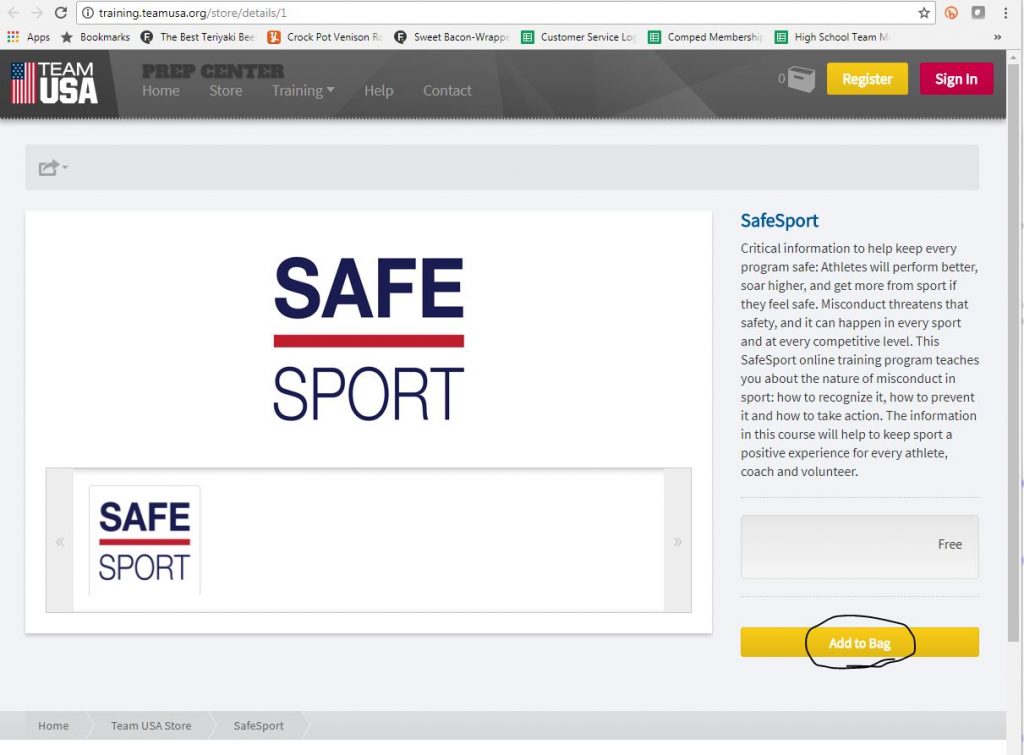The height and width of the screenshot is (755, 1024).
Task: Show more bookmarks via overflow chevron
Action: (x=997, y=37)
